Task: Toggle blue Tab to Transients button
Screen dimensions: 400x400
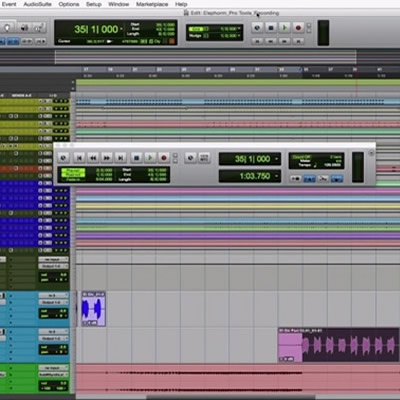Action: 13,41
